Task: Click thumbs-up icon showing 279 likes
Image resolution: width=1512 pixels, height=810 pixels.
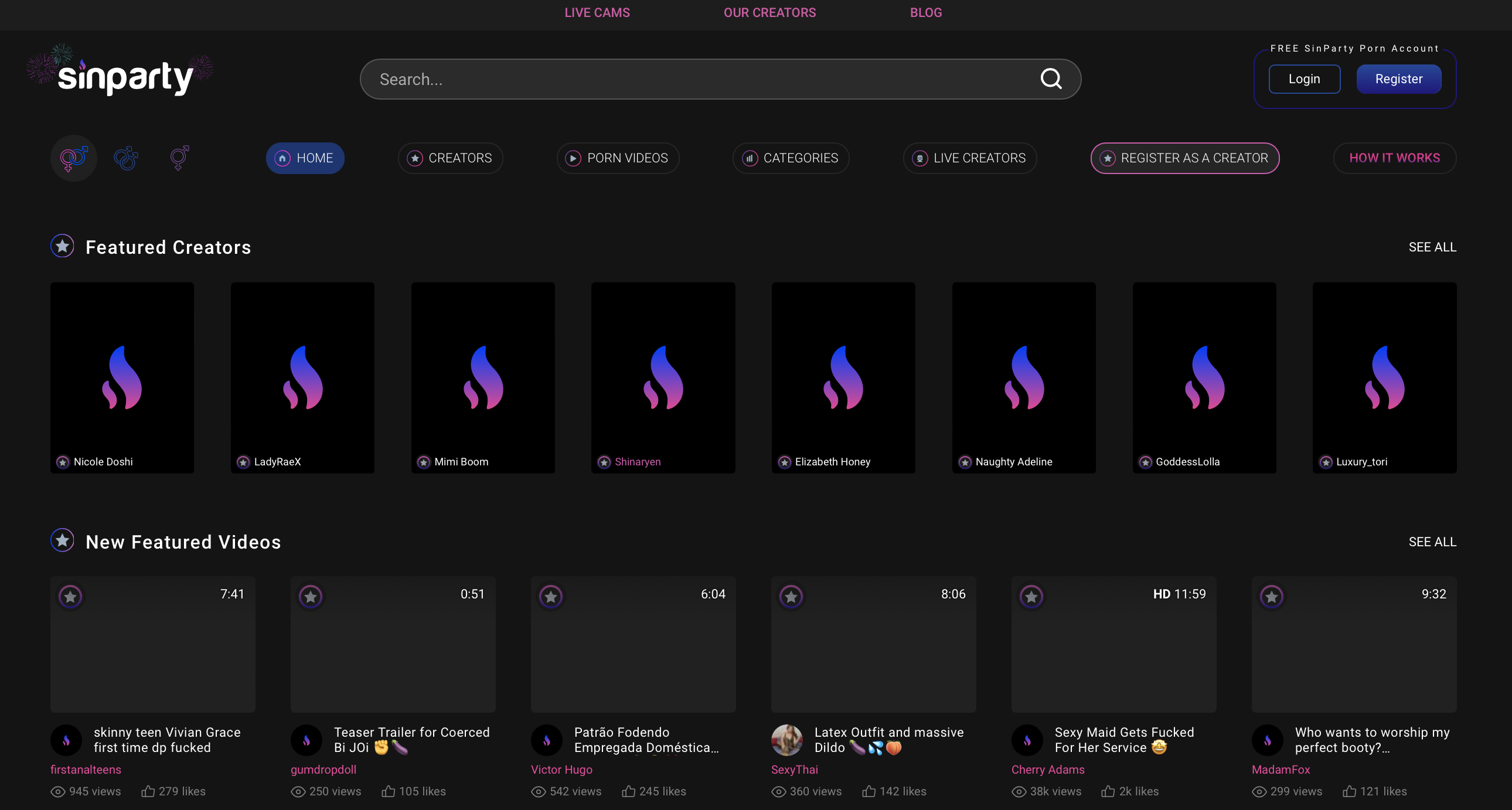Action: click(148, 791)
